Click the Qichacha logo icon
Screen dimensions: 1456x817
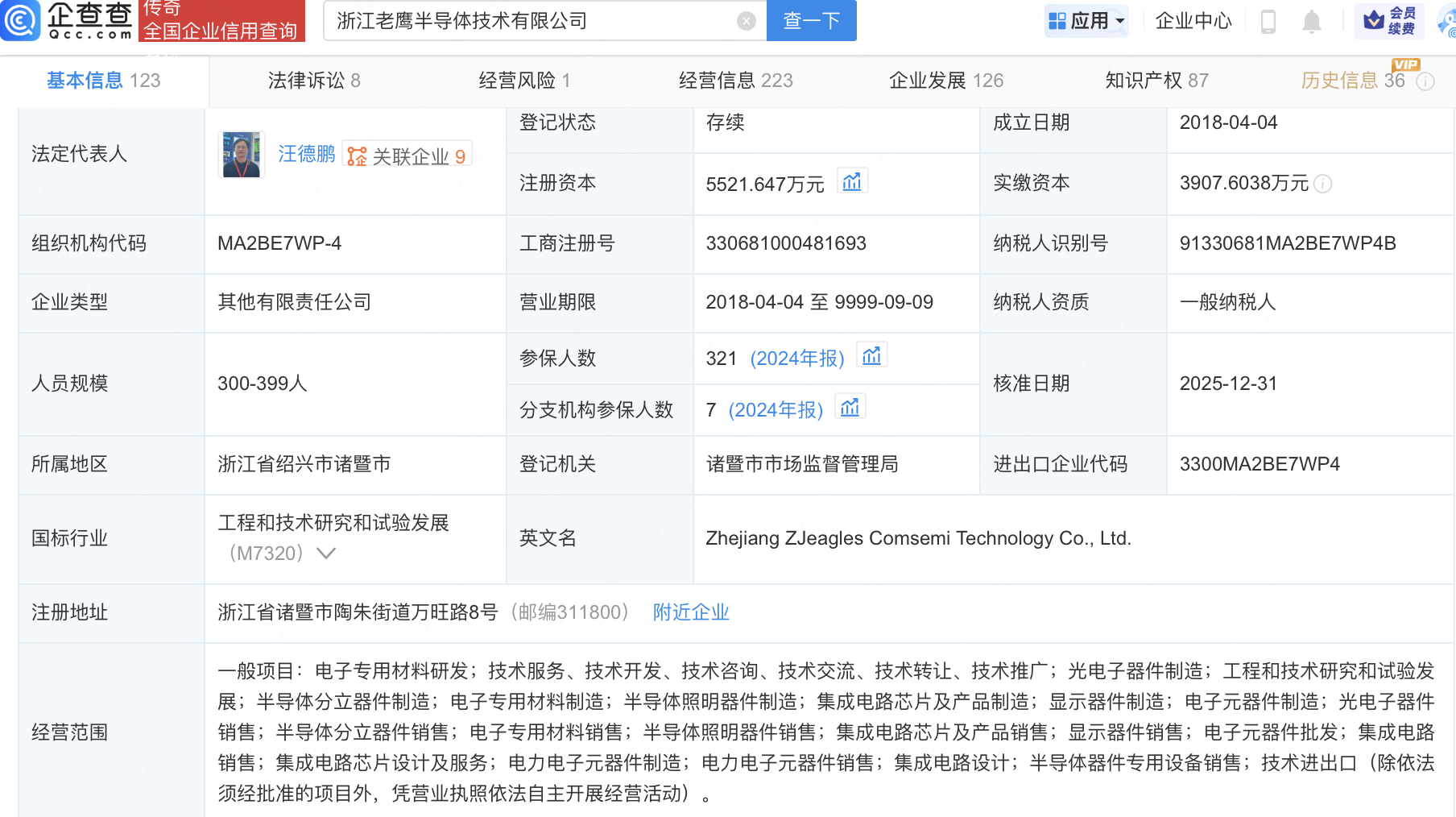point(20,20)
